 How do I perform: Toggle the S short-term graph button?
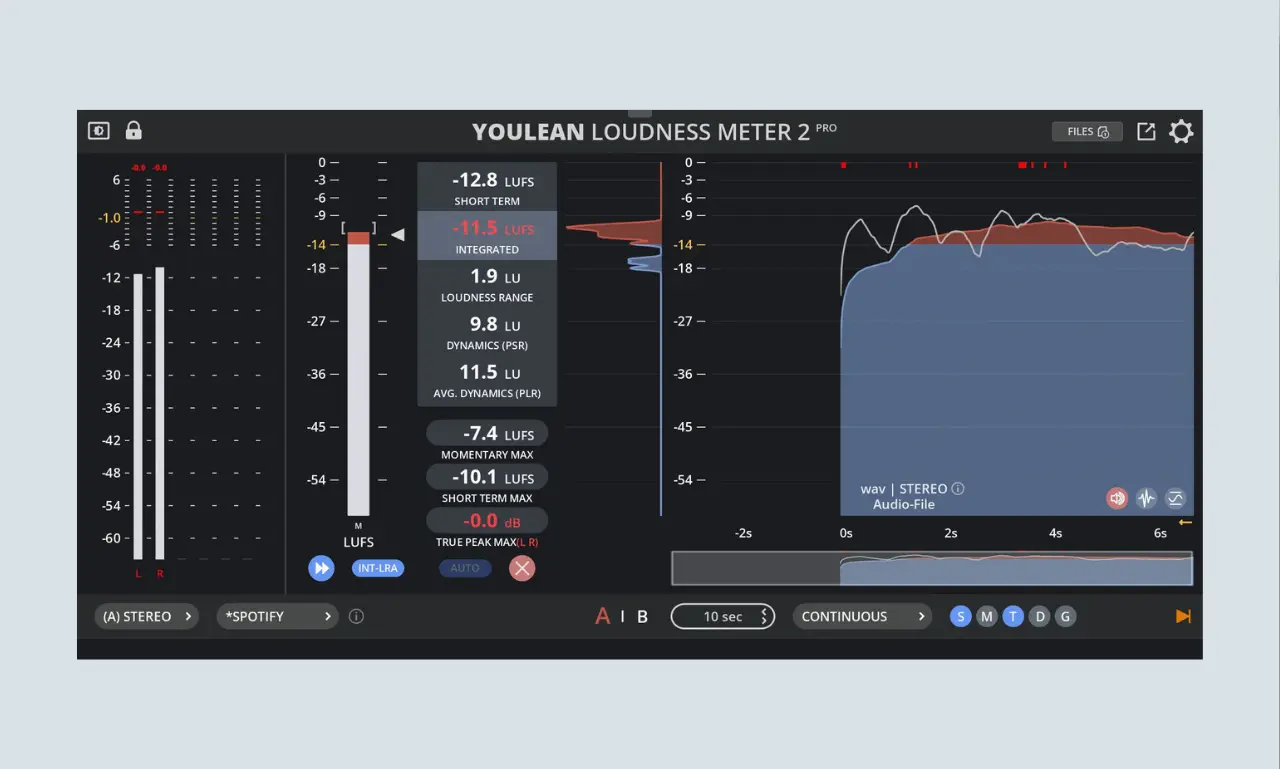[961, 616]
